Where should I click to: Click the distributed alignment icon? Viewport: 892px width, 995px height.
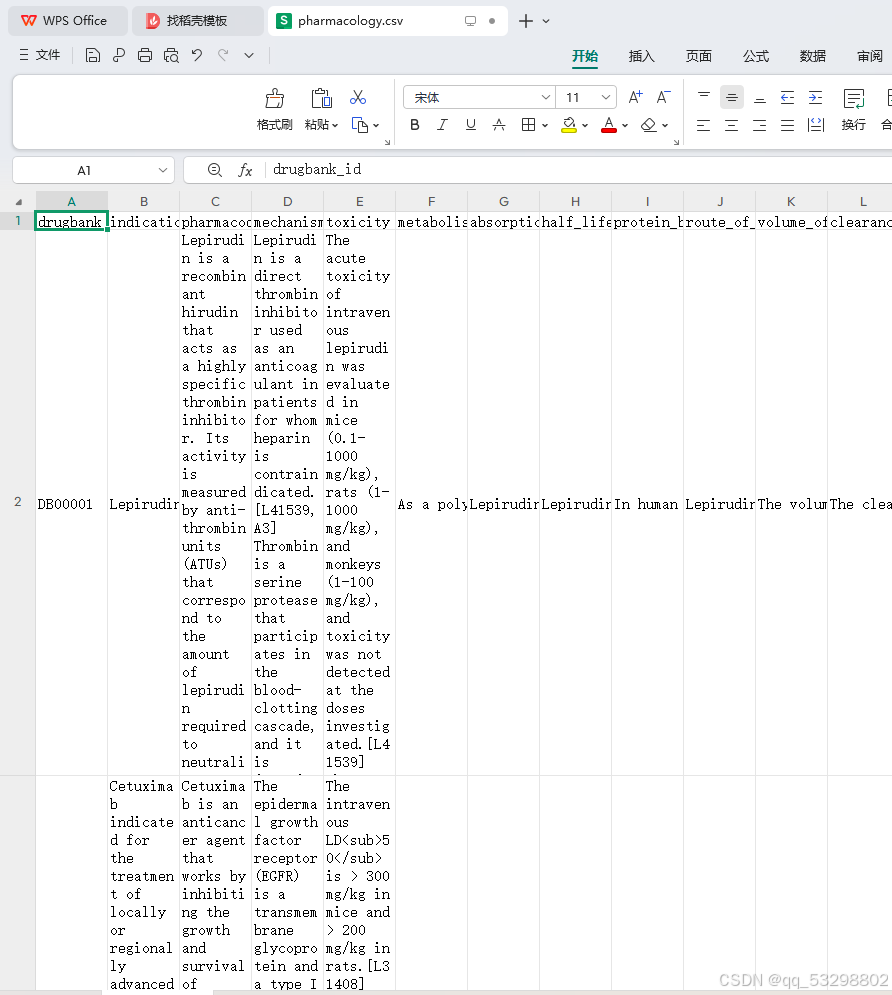815,125
